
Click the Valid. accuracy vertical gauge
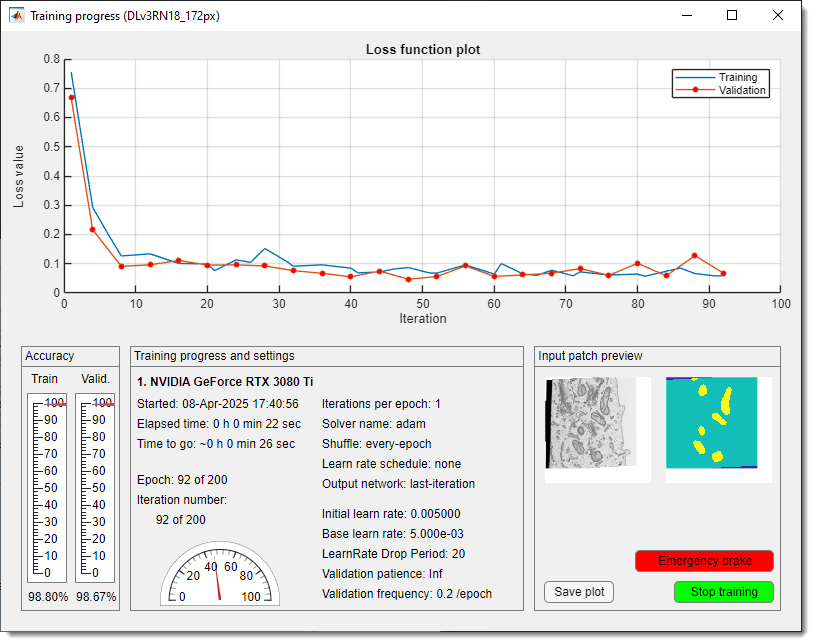tap(95, 487)
